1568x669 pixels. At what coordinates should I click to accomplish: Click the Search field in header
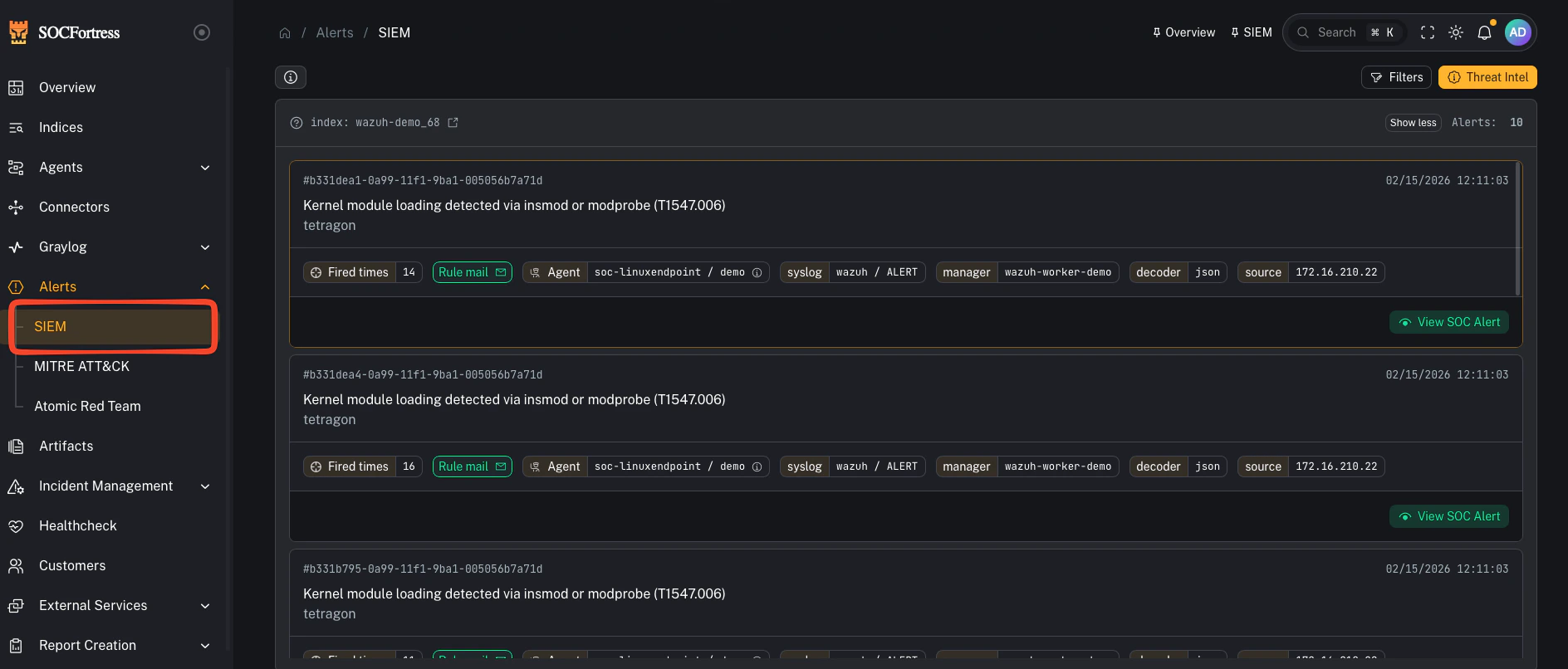pos(1350,32)
